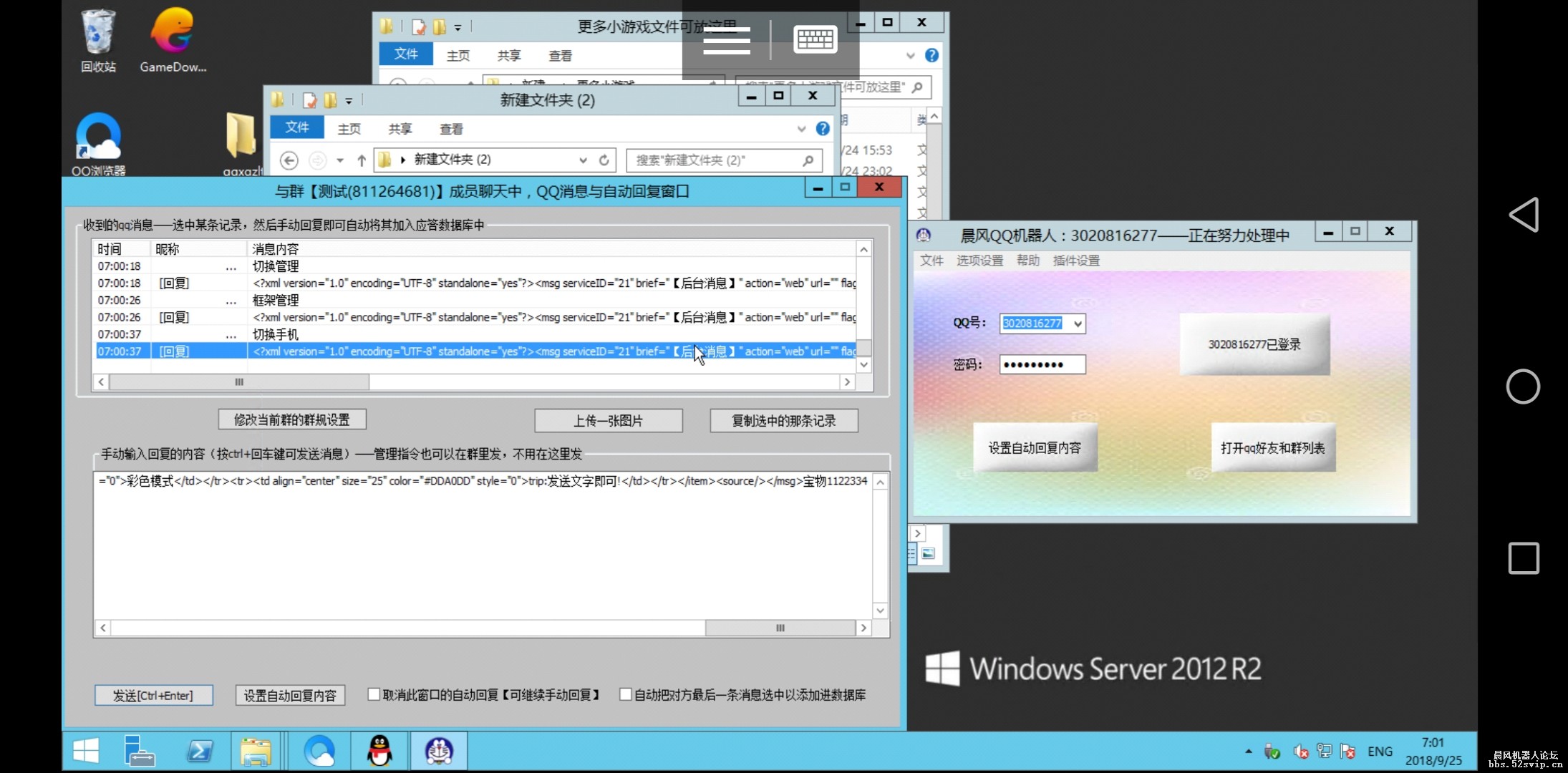
Task: Show hidden icons in the system tray
Action: (x=1248, y=752)
